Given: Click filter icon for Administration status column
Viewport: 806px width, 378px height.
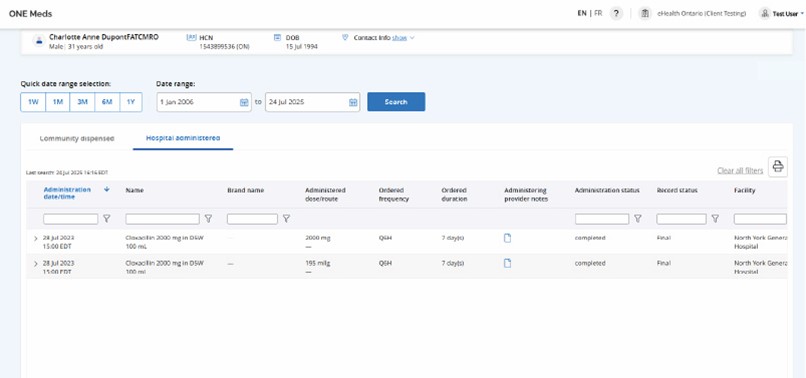Looking at the screenshot, I should coord(637,219).
